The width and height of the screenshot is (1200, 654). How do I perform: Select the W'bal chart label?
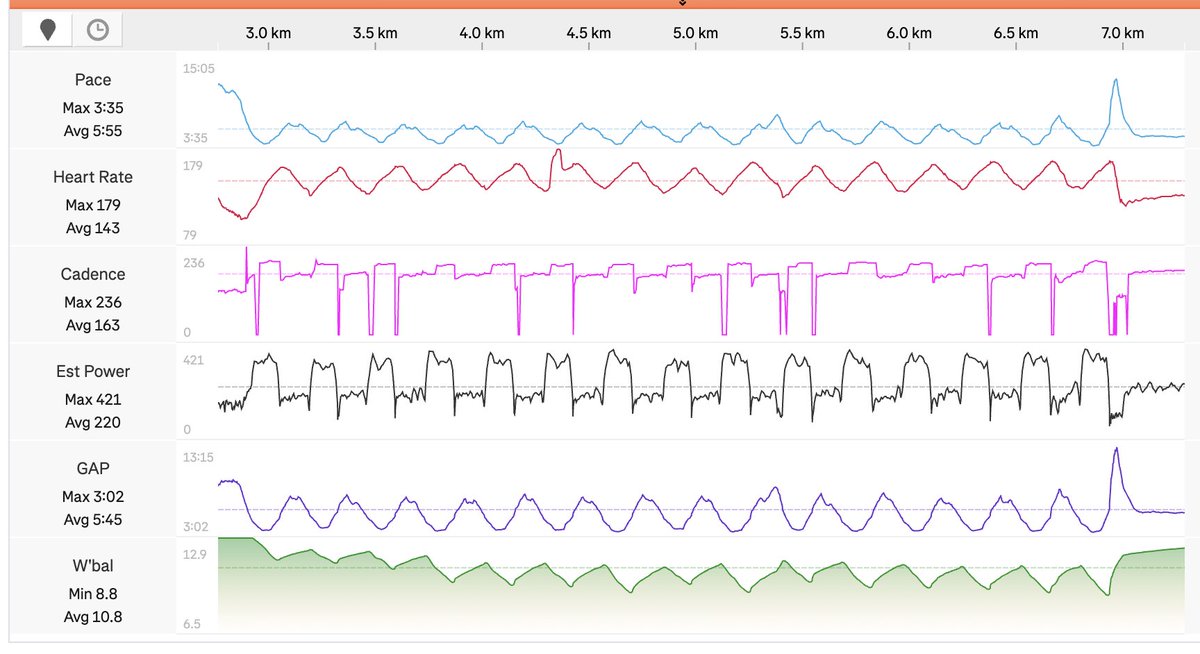click(x=93, y=565)
